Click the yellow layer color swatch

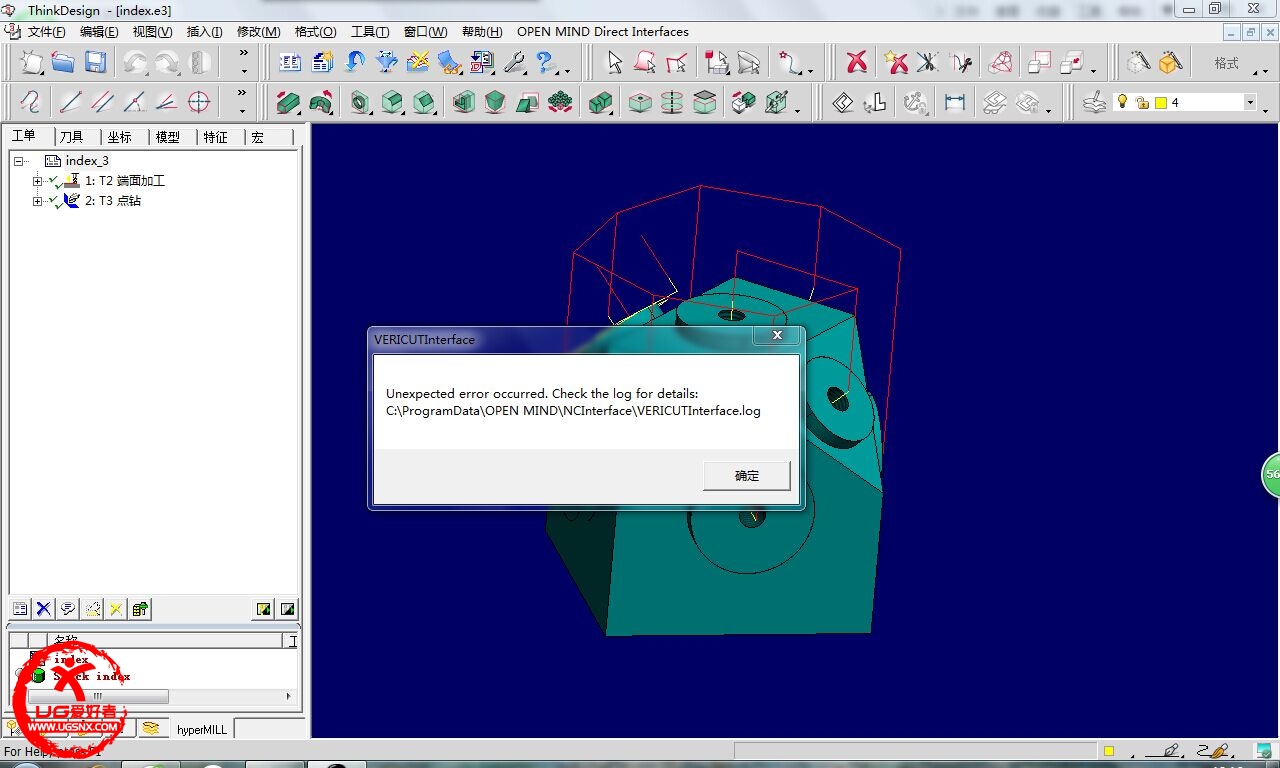(x=1161, y=102)
